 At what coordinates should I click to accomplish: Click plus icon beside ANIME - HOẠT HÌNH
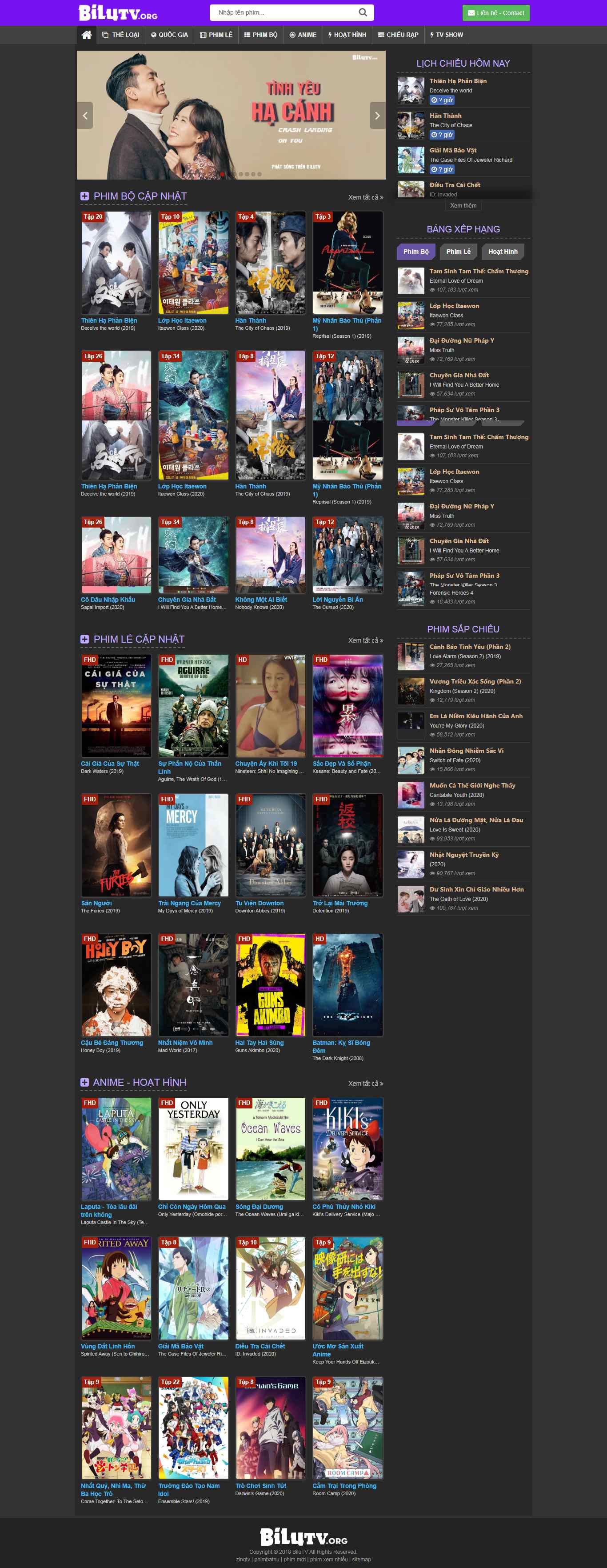(x=84, y=1082)
